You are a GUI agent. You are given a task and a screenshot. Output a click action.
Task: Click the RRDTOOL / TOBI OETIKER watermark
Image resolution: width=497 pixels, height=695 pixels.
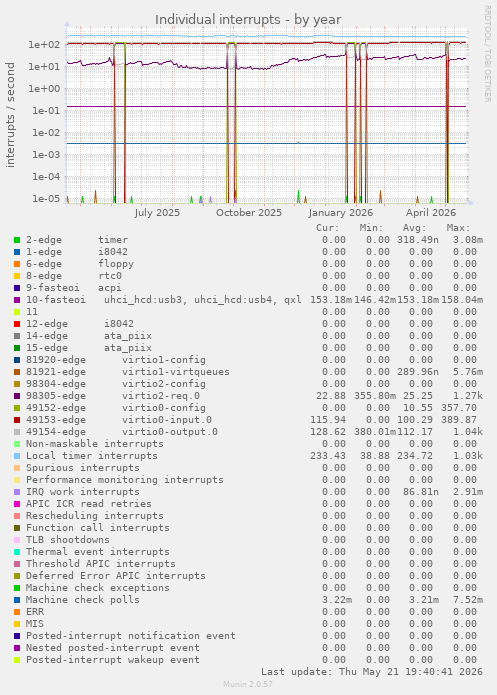[487, 54]
